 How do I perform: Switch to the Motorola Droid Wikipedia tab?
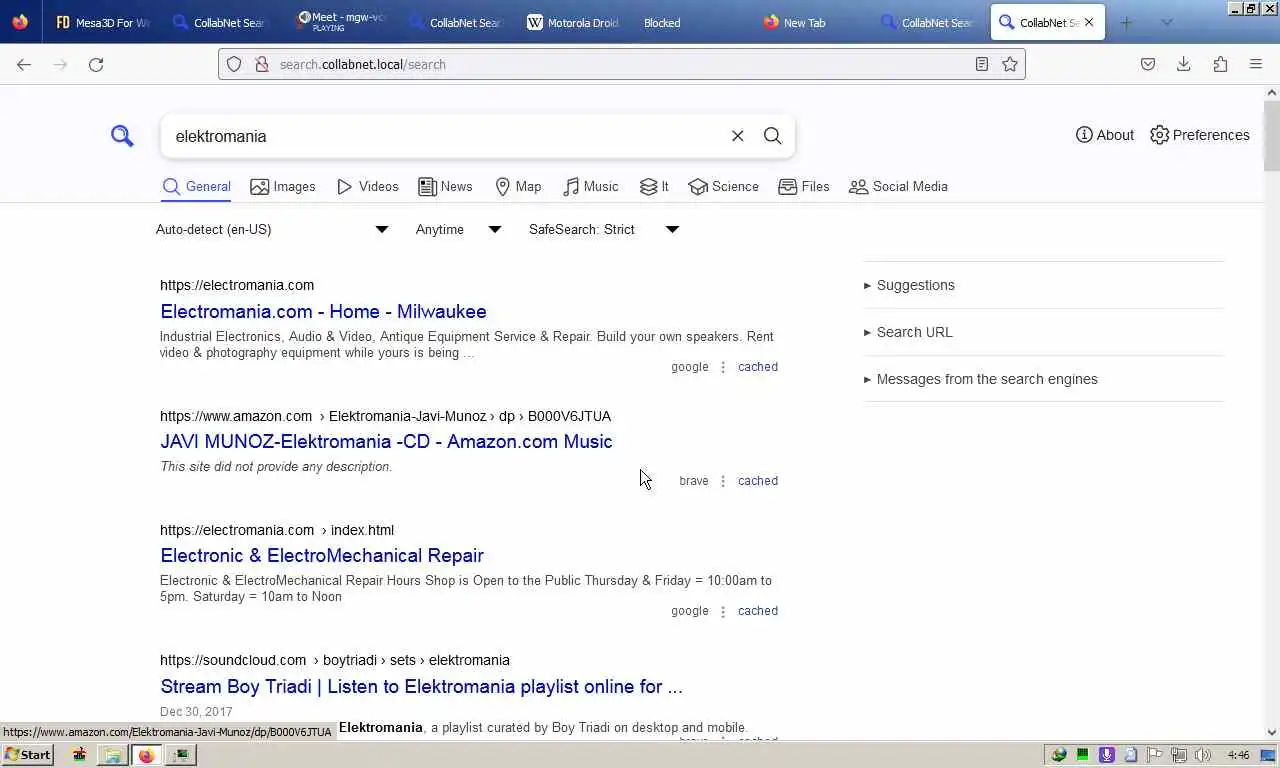pos(573,22)
